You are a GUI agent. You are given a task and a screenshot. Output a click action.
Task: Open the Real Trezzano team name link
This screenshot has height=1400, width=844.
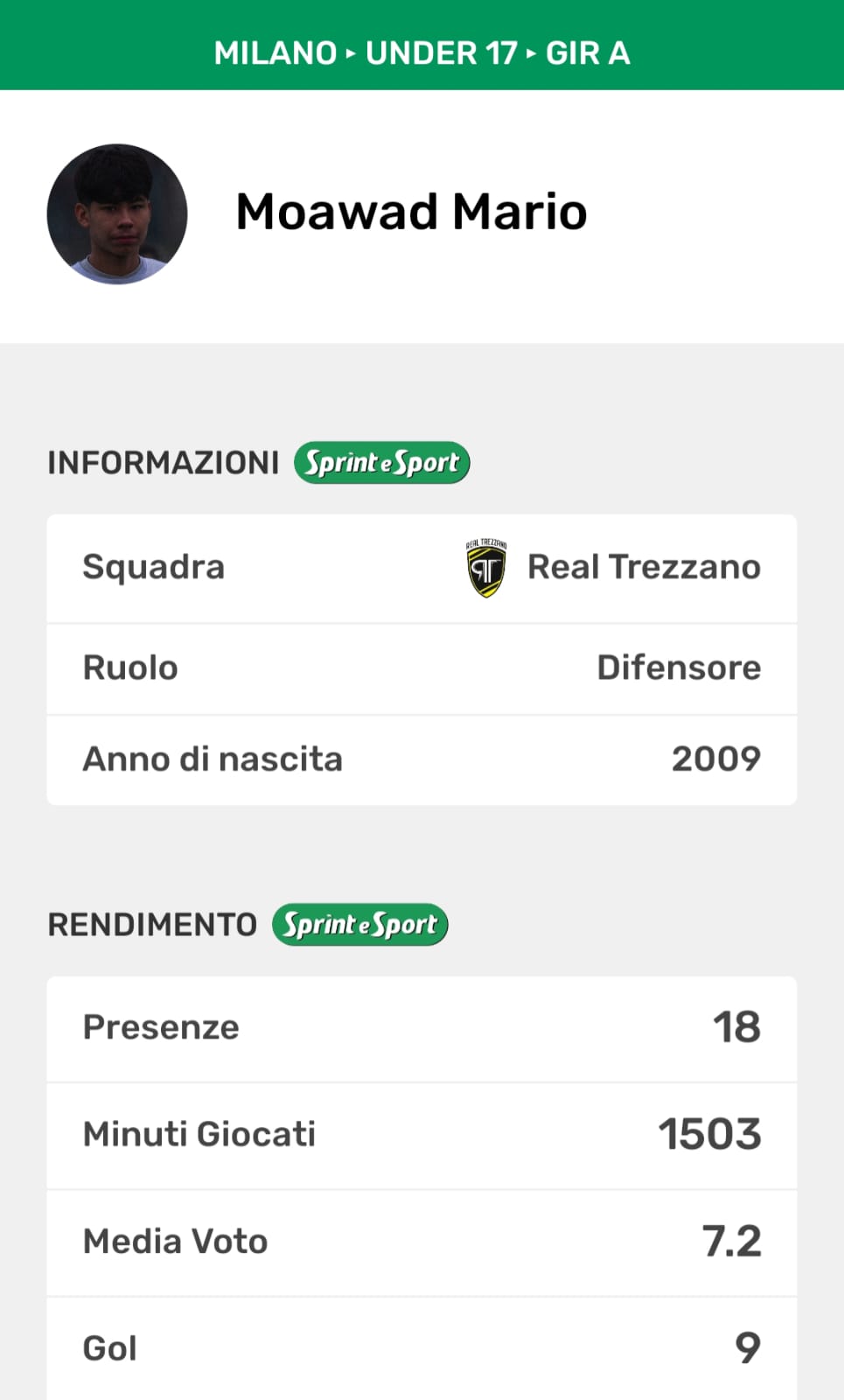[x=644, y=567]
